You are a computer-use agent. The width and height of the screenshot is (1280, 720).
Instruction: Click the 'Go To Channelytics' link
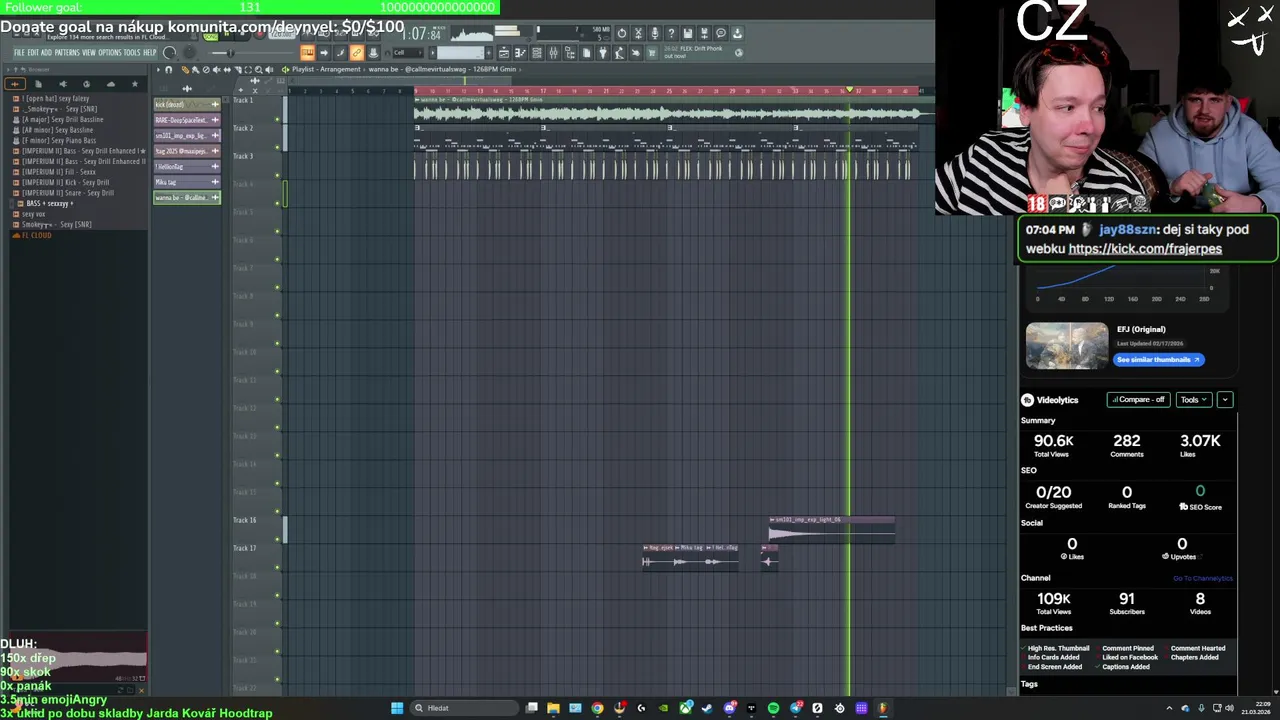coord(1203,578)
